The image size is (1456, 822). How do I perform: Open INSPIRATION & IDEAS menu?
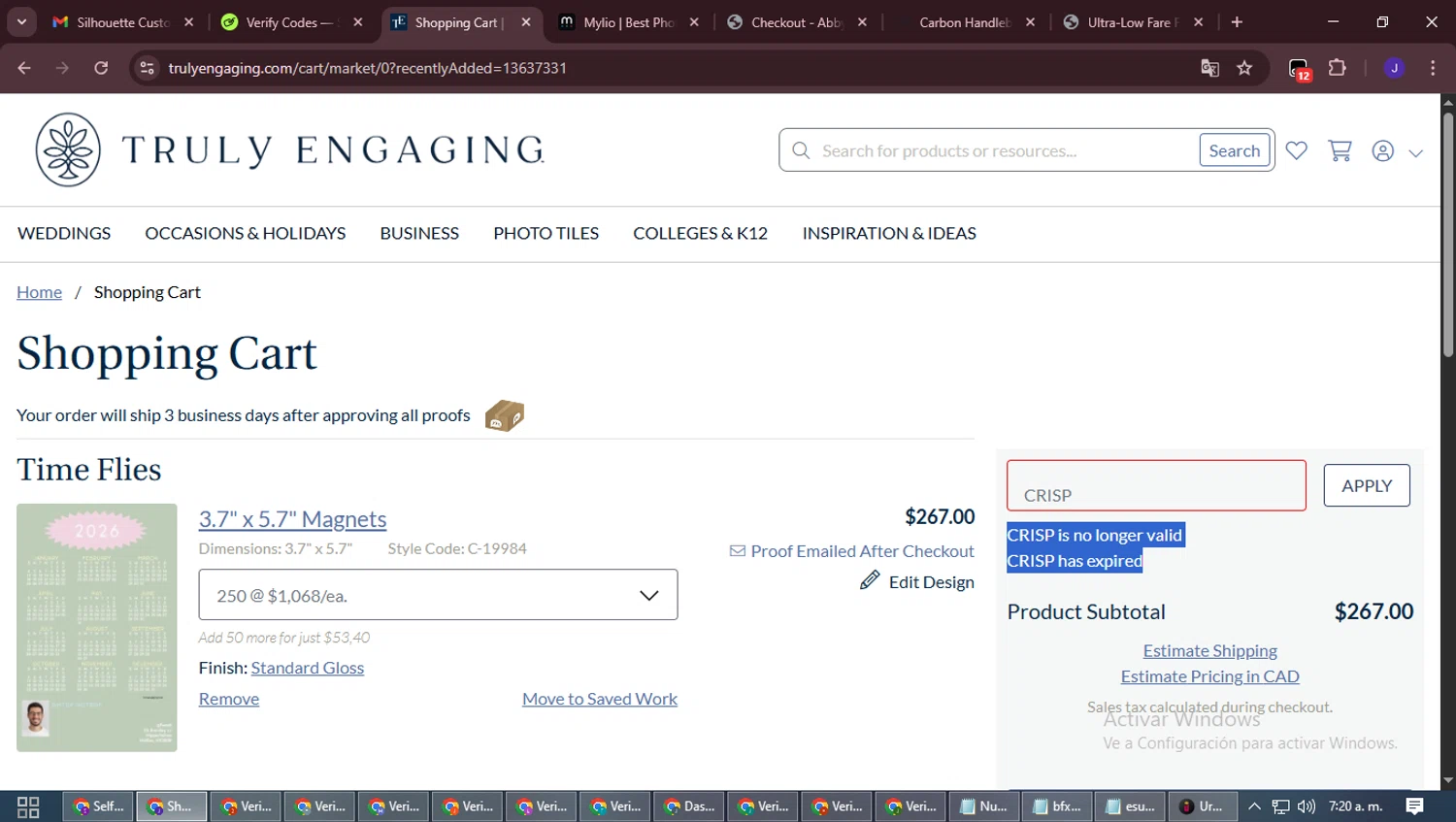(889, 233)
